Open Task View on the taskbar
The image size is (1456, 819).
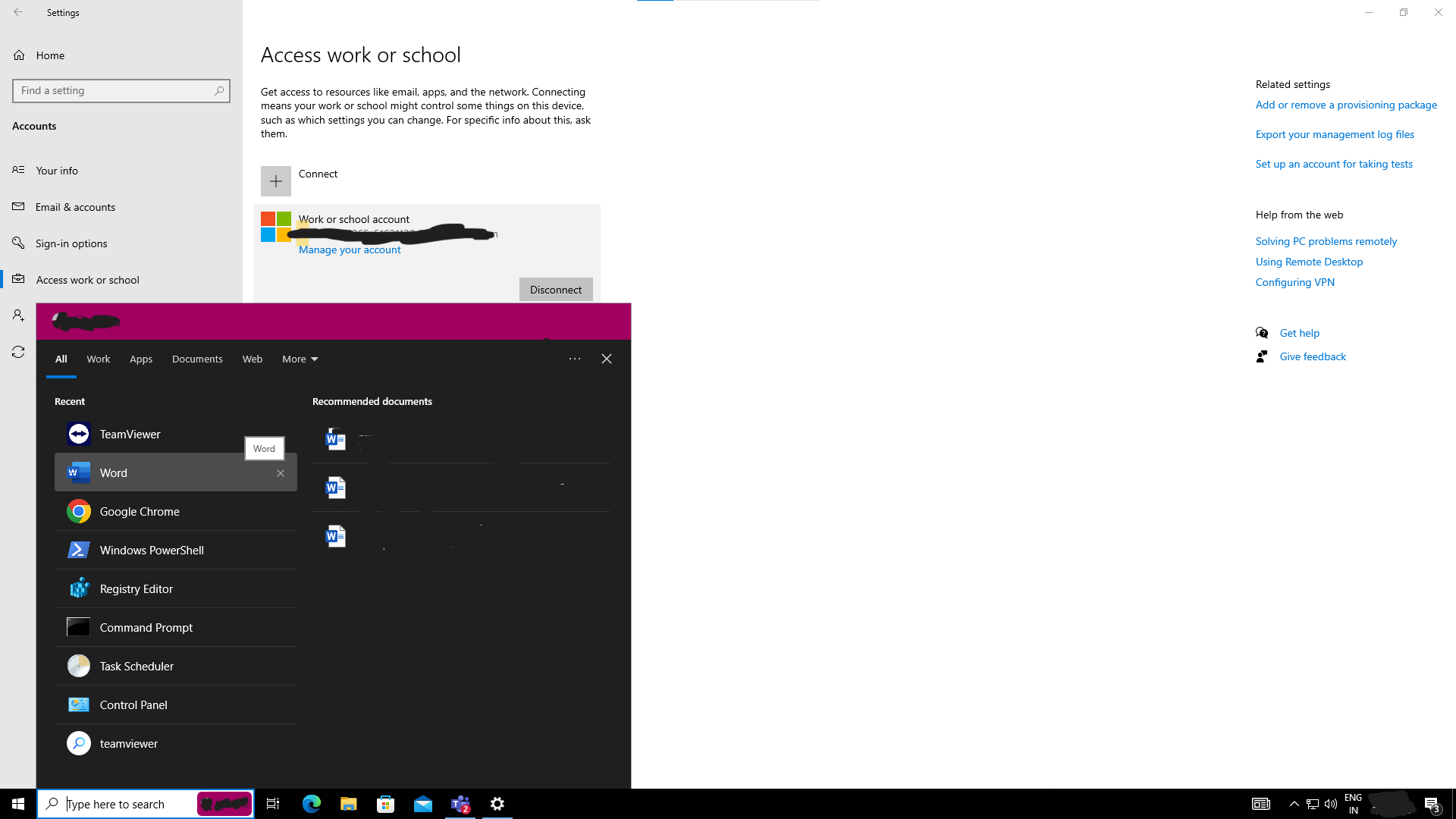[273, 804]
